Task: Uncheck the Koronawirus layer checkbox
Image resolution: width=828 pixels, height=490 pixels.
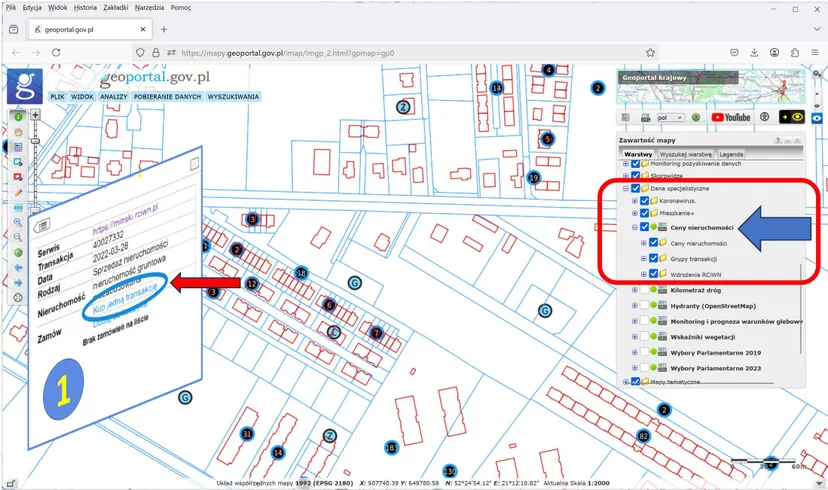Action: point(644,201)
